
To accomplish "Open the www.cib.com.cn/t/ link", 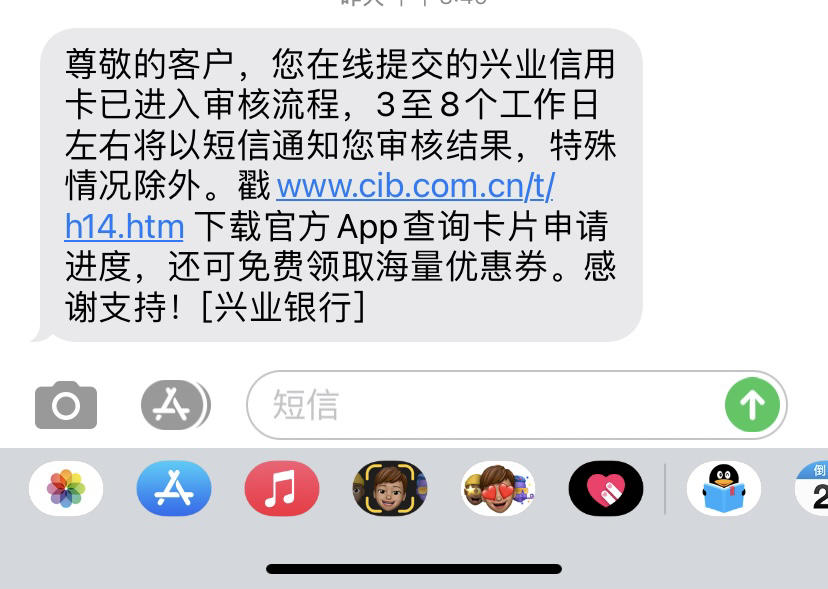I will 416,186.
